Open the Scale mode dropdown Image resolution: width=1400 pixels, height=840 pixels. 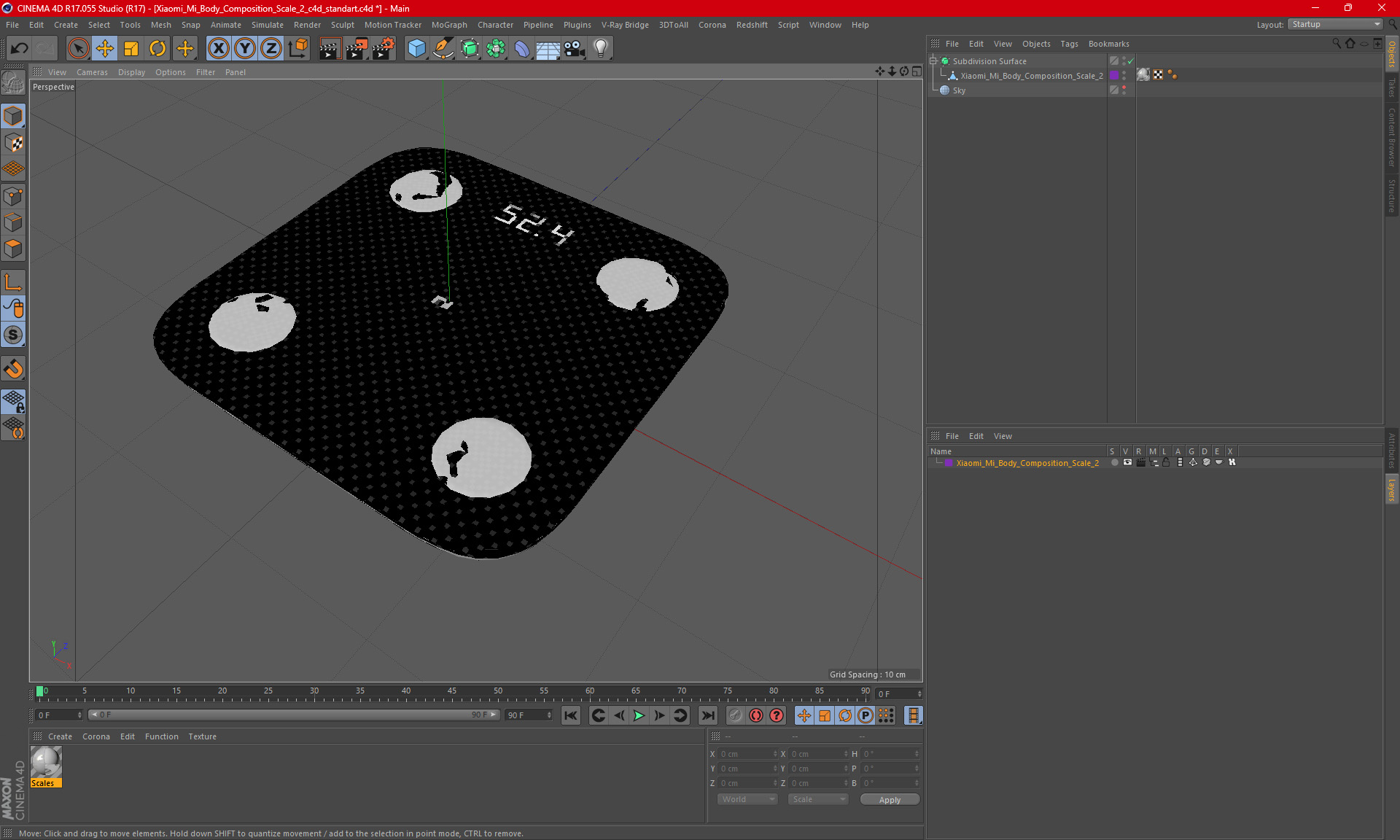click(818, 799)
